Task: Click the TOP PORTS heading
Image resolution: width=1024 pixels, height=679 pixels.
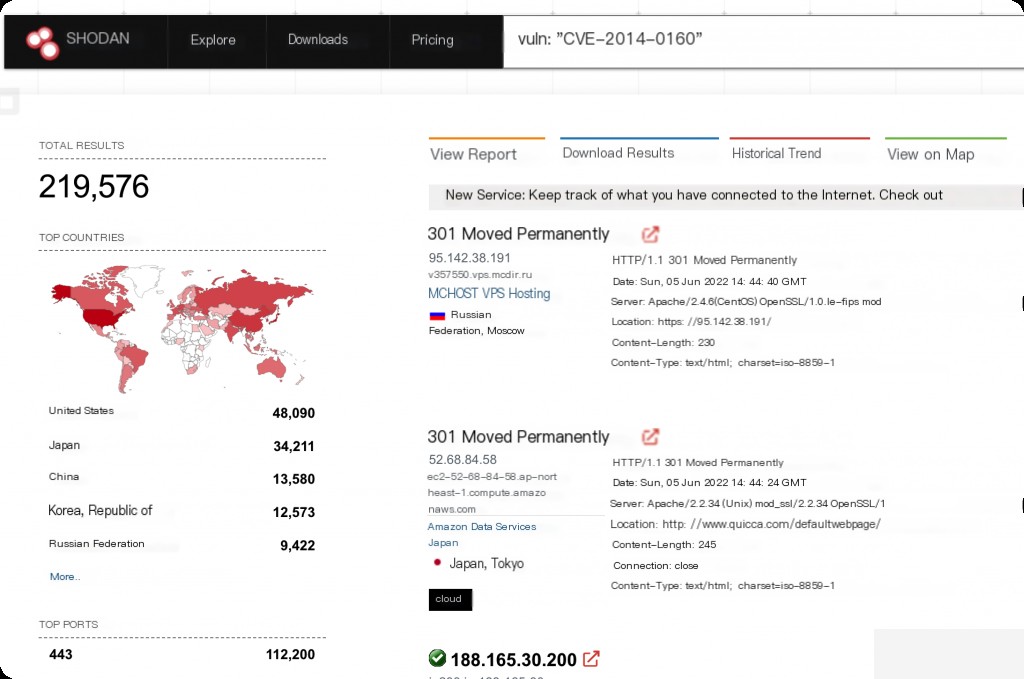Action: pyautogui.click(x=69, y=625)
